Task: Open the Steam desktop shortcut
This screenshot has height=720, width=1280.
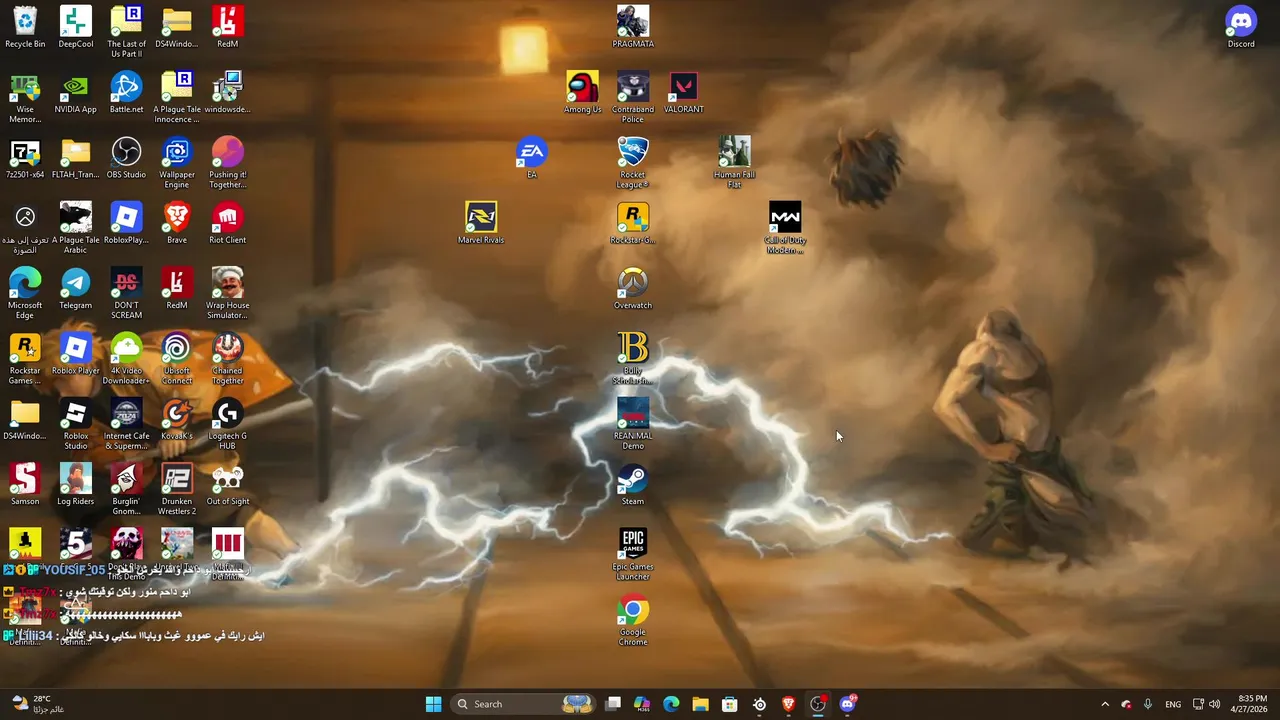Action: (x=633, y=485)
